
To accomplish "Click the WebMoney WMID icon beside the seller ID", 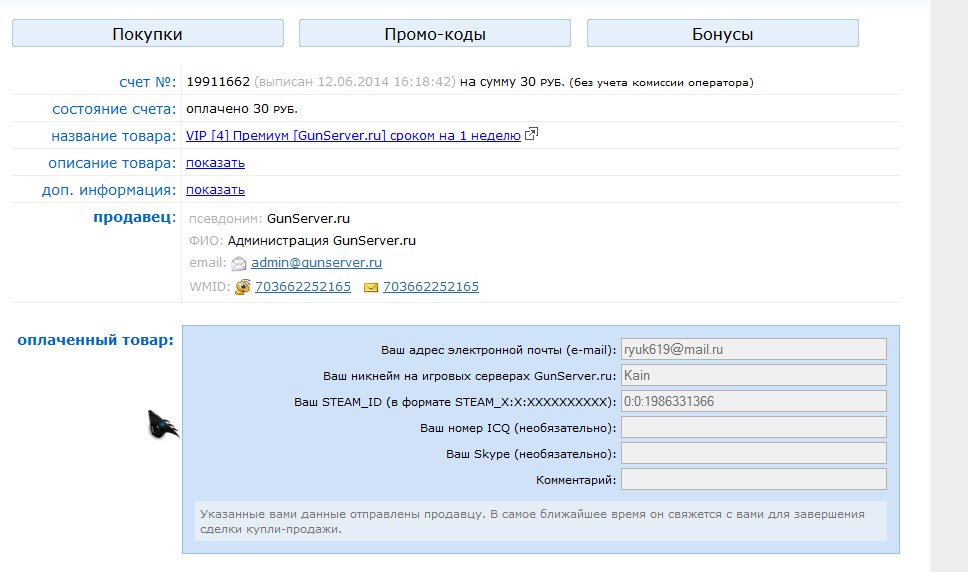I will pyautogui.click(x=242, y=288).
